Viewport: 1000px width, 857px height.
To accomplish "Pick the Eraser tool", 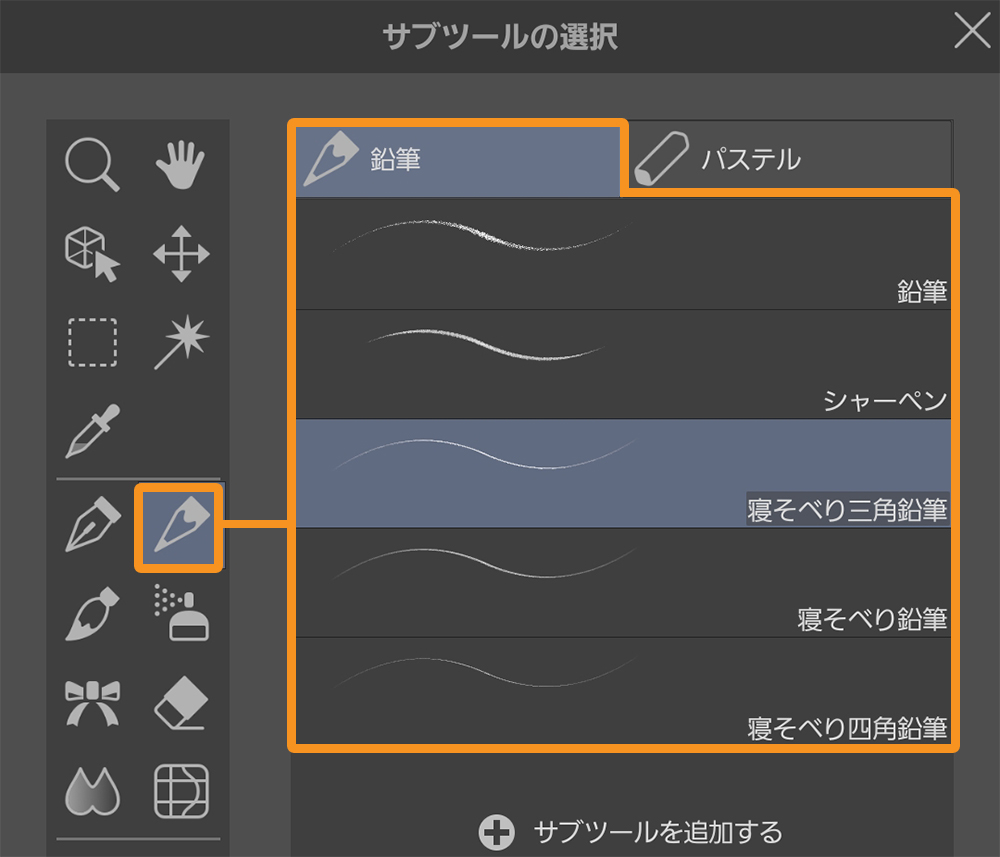I will coord(180,702).
